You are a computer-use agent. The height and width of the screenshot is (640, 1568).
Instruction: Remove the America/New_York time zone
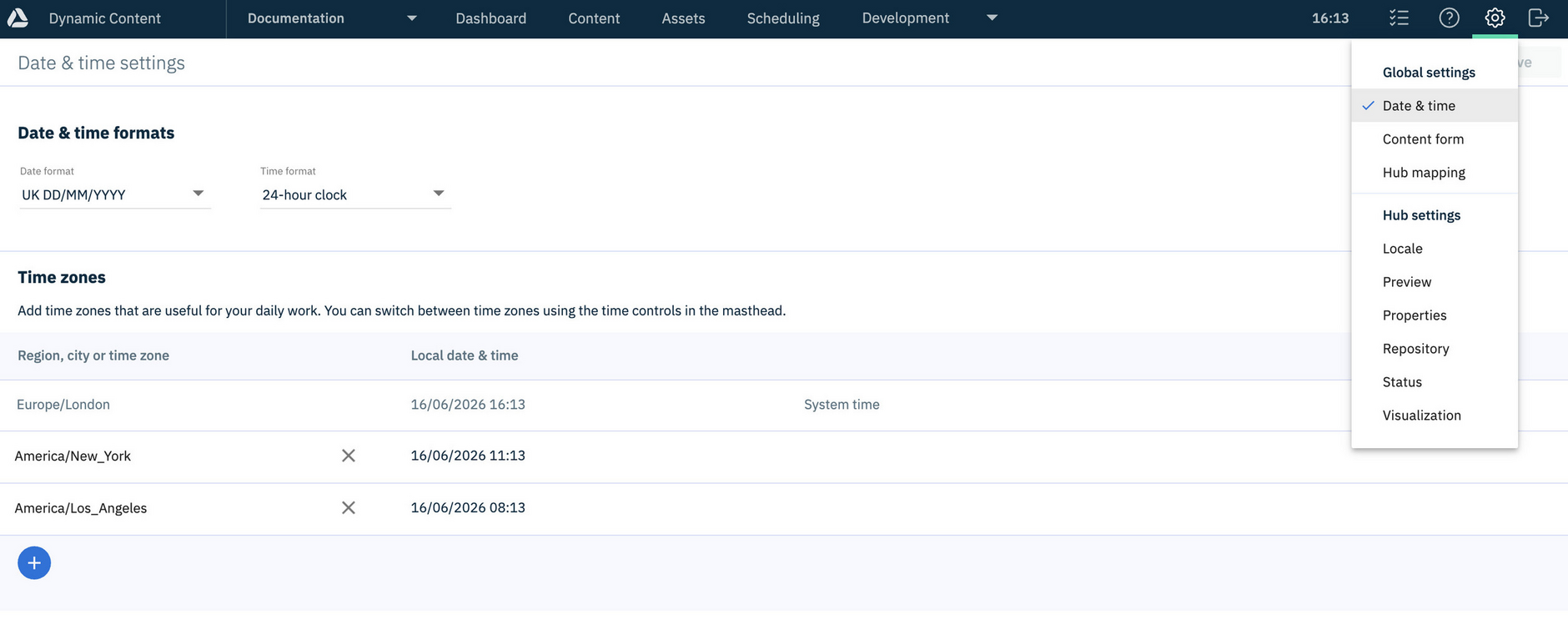[349, 456]
